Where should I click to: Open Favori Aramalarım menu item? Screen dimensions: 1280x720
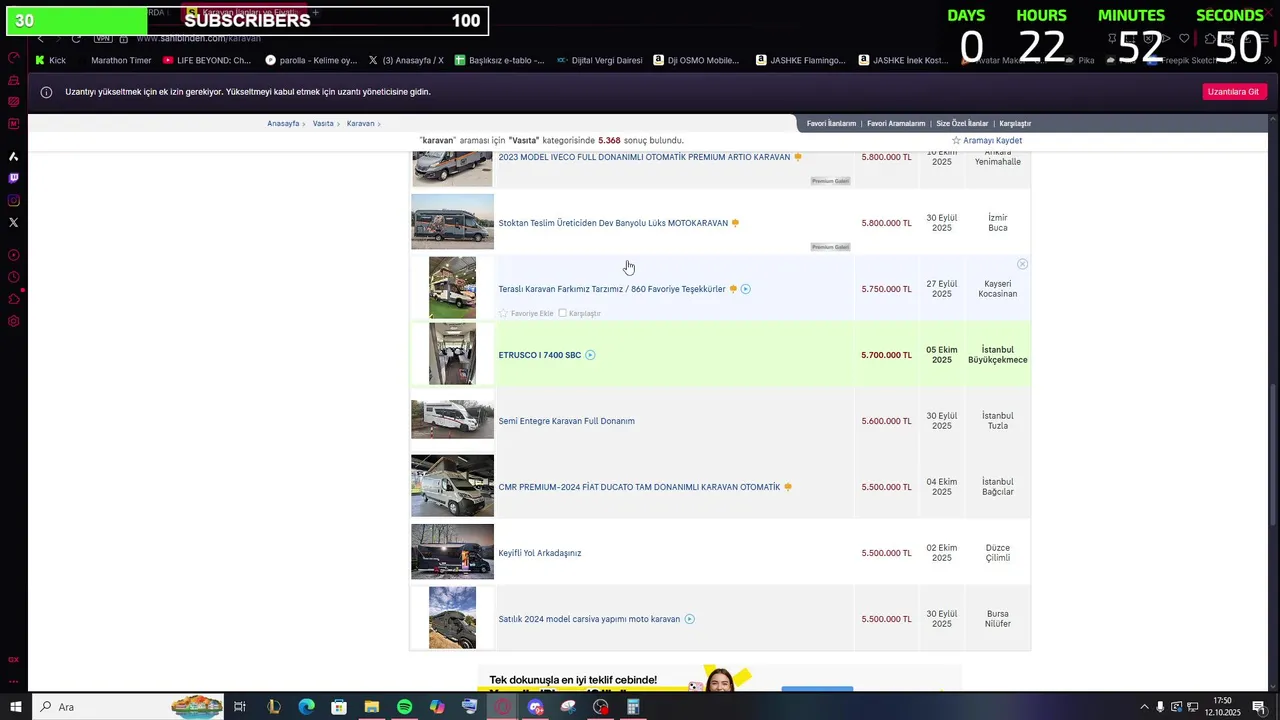coord(896,124)
